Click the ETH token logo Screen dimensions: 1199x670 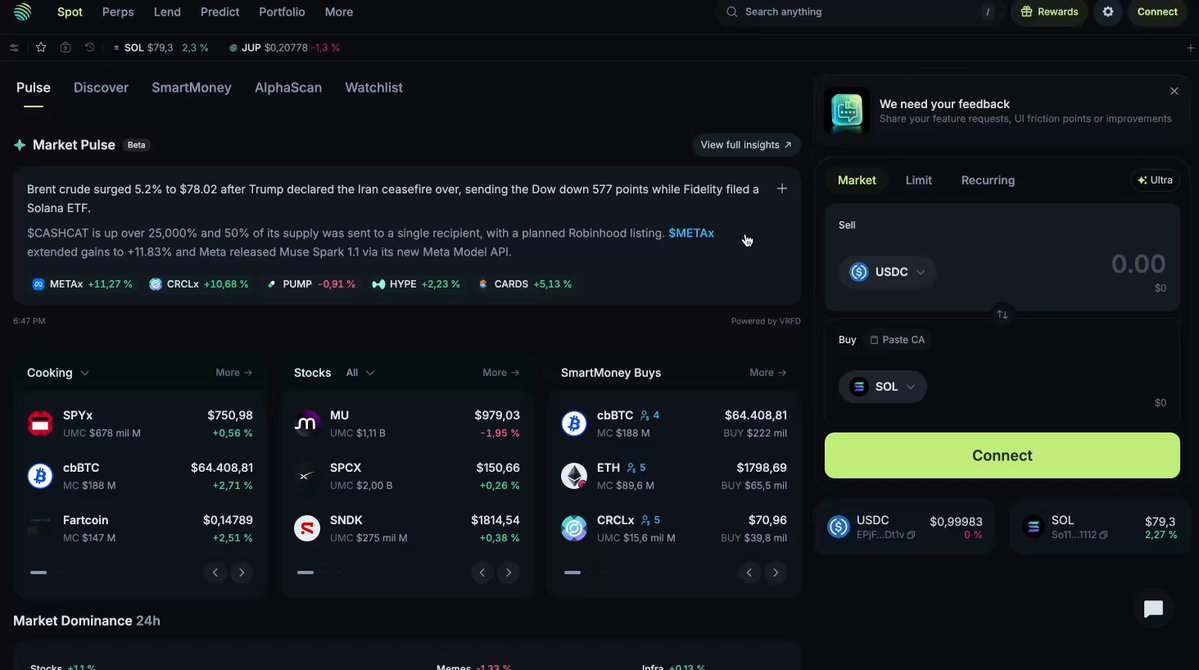[x=574, y=476]
